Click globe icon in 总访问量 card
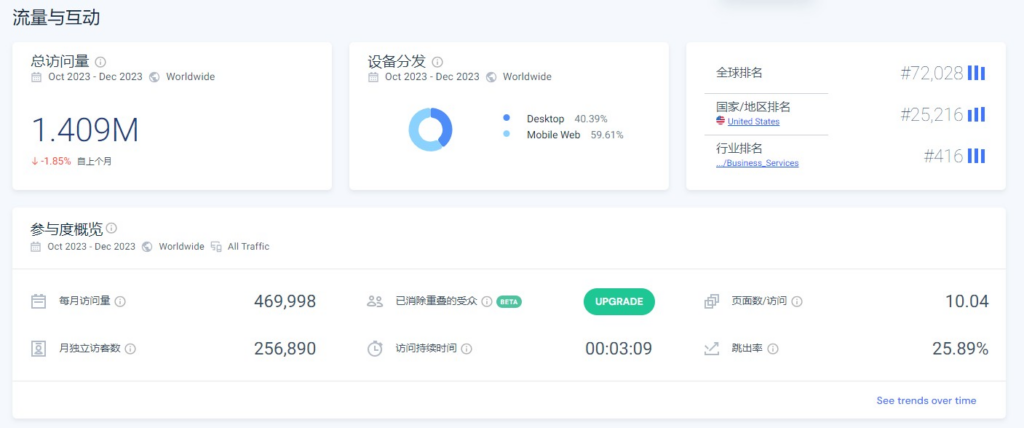1024x428 pixels. tap(155, 77)
